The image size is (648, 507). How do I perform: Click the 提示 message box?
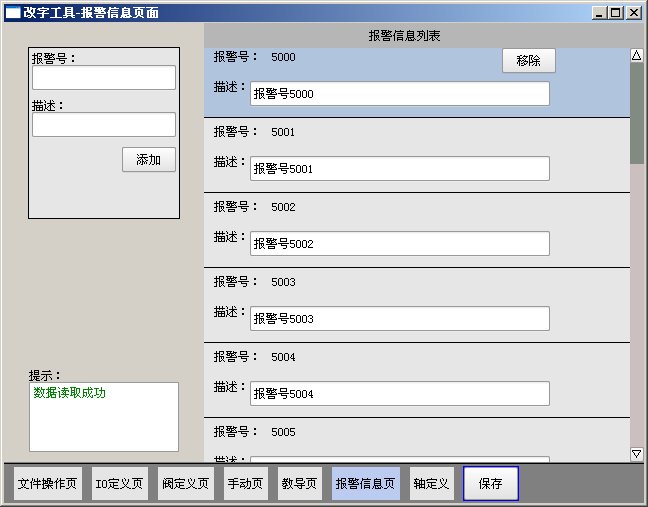[x=104, y=417]
